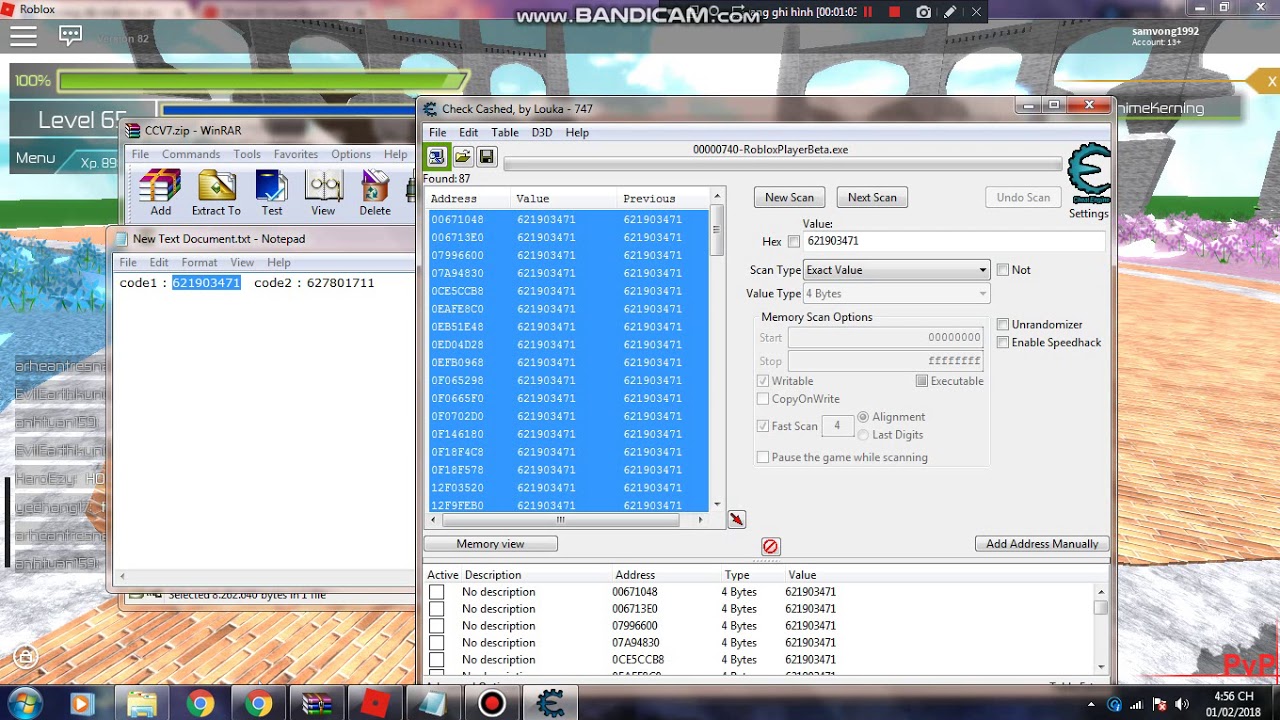
Task: Click the Bandicam record icon on the taskbar
Action: (x=491, y=704)
